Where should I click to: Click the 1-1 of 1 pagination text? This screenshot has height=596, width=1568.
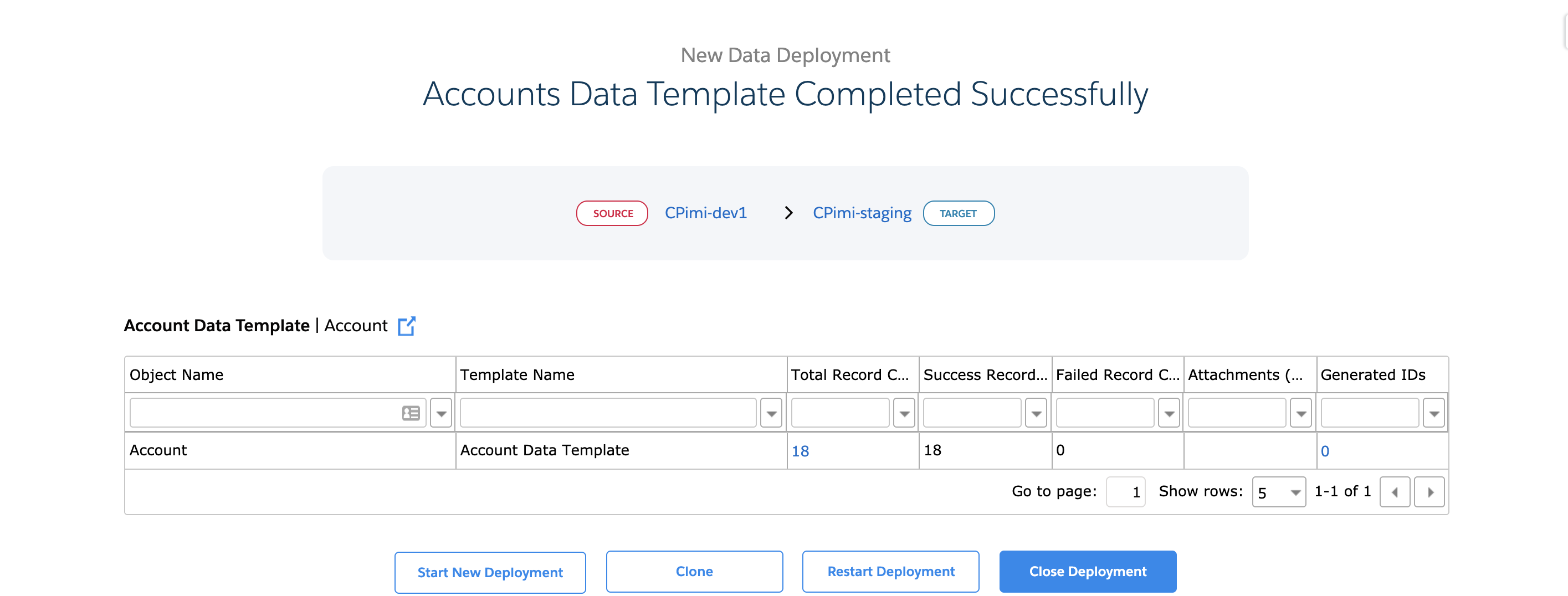1342,492
